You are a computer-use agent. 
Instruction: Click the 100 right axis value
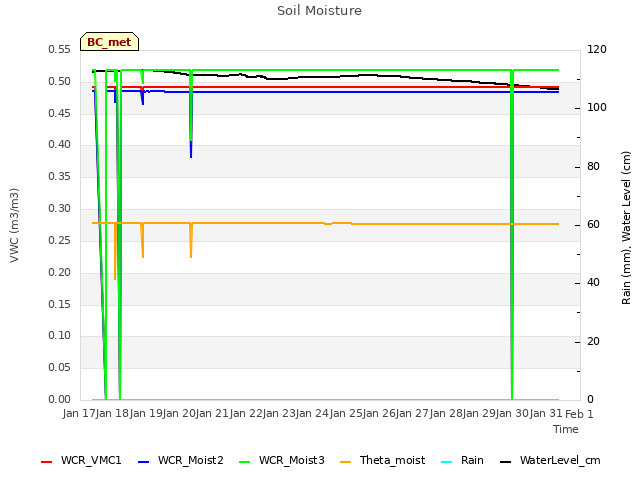[597, 107]
